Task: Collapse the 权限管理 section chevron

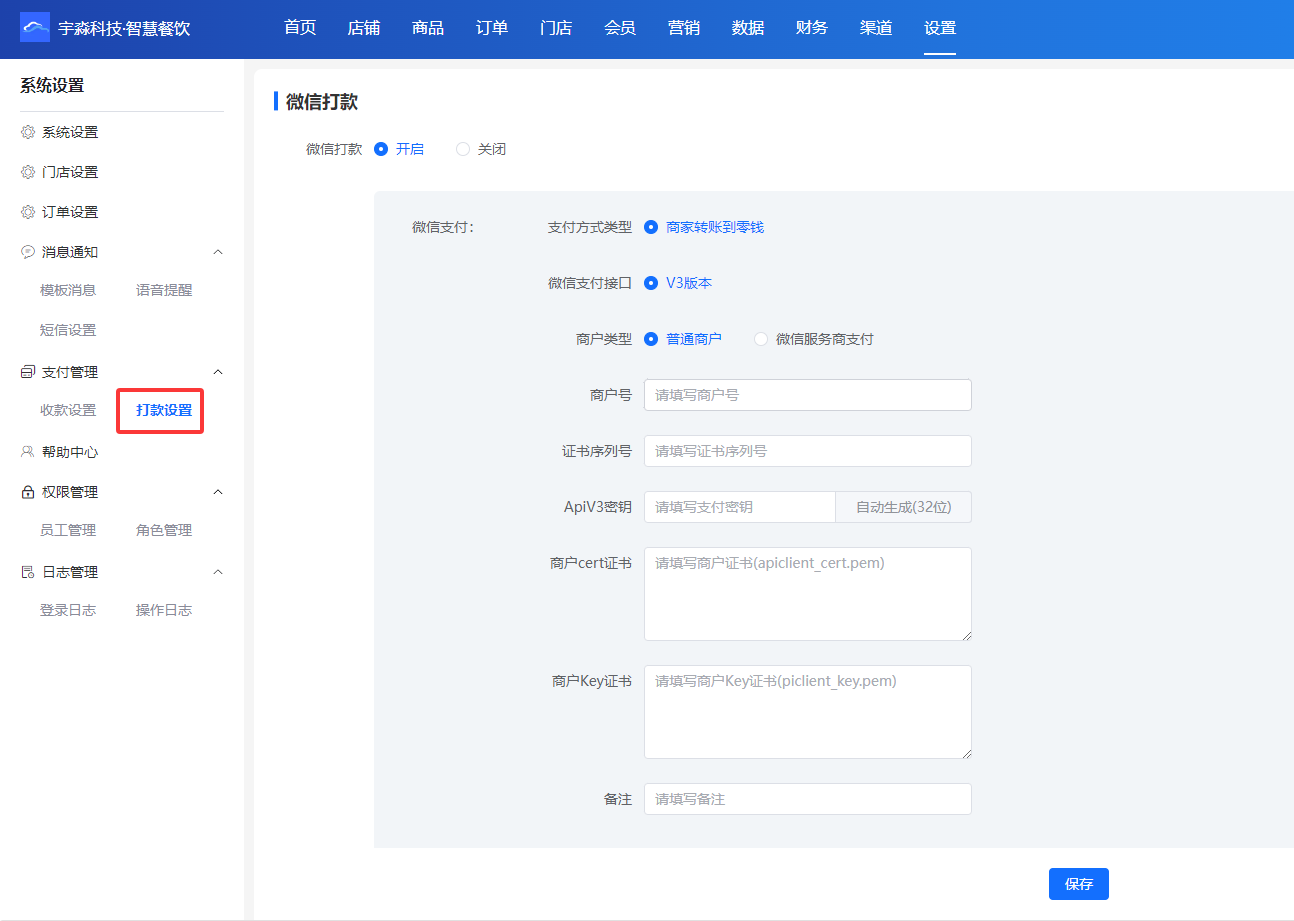Action: [218, 492]
